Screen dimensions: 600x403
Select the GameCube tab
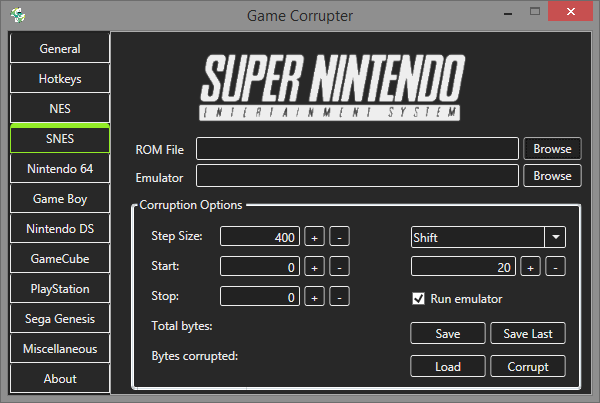coord(60,259)
